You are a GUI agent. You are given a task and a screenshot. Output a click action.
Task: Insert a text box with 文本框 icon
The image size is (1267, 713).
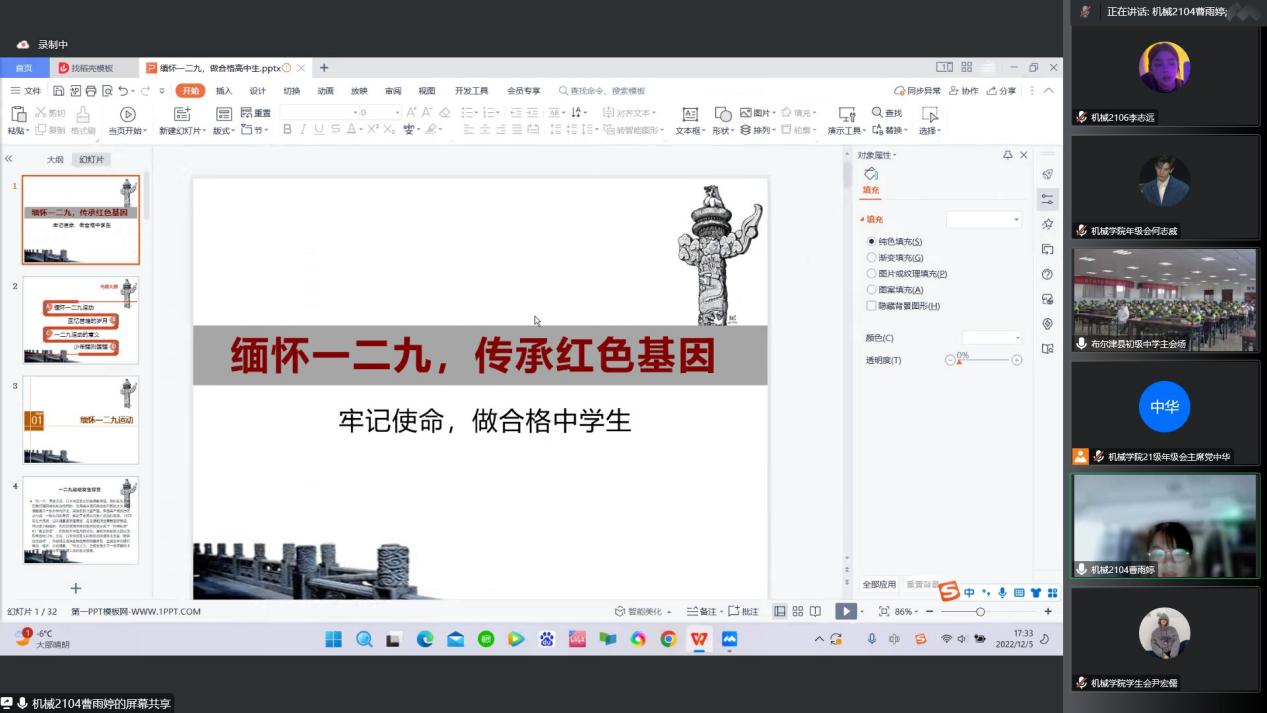point(689,114)
